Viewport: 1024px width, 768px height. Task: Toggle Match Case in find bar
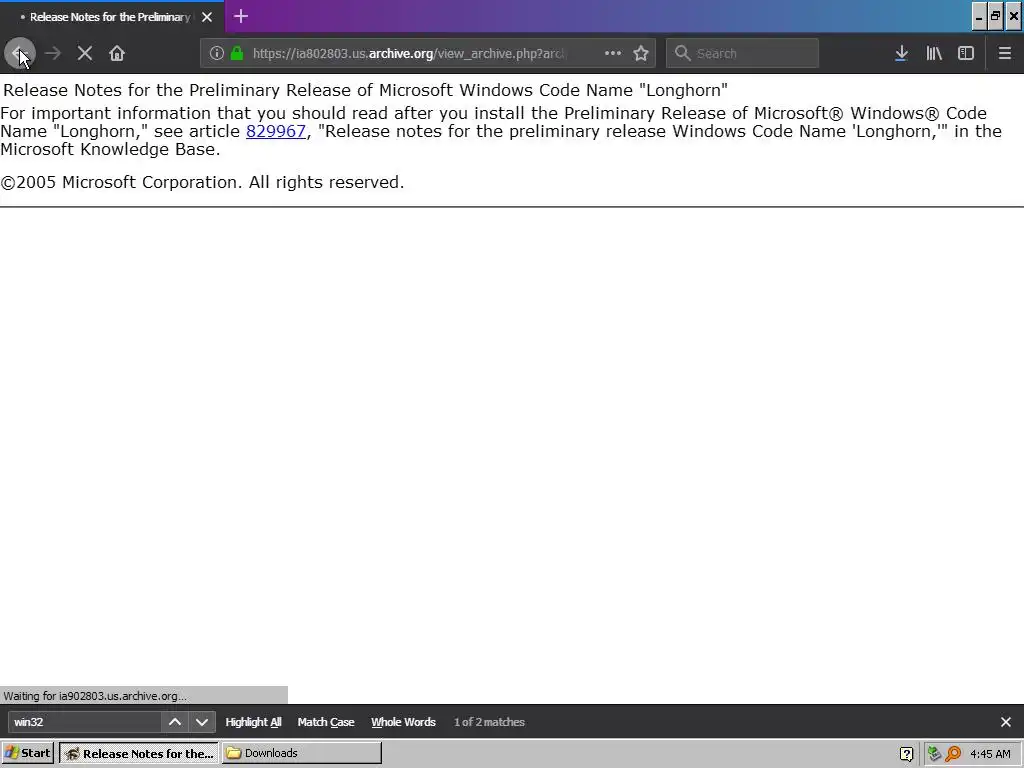click(x=326, y=722)
